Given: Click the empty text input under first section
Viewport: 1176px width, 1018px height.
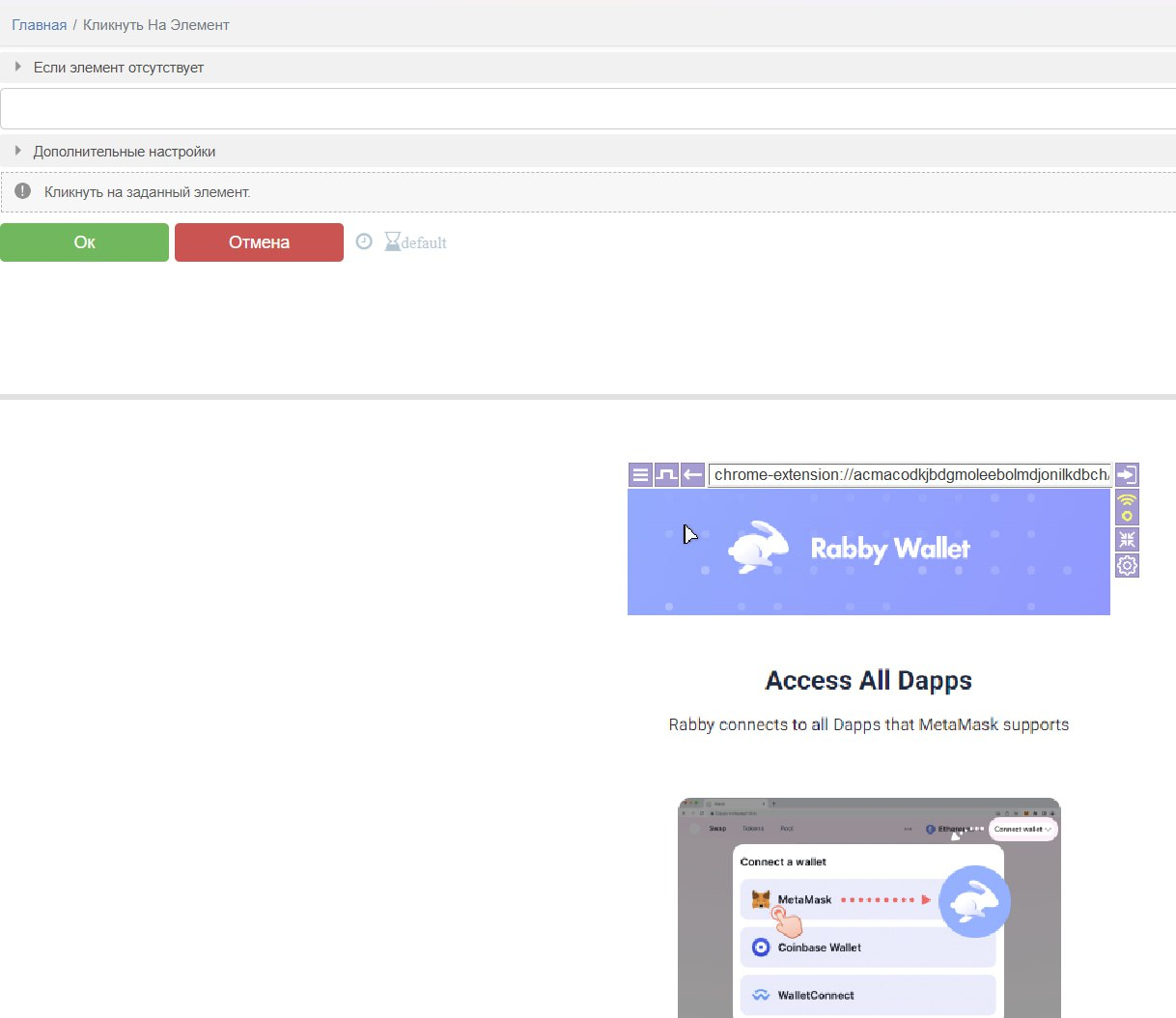Looking at the screenshot, I should coord(587,109).
